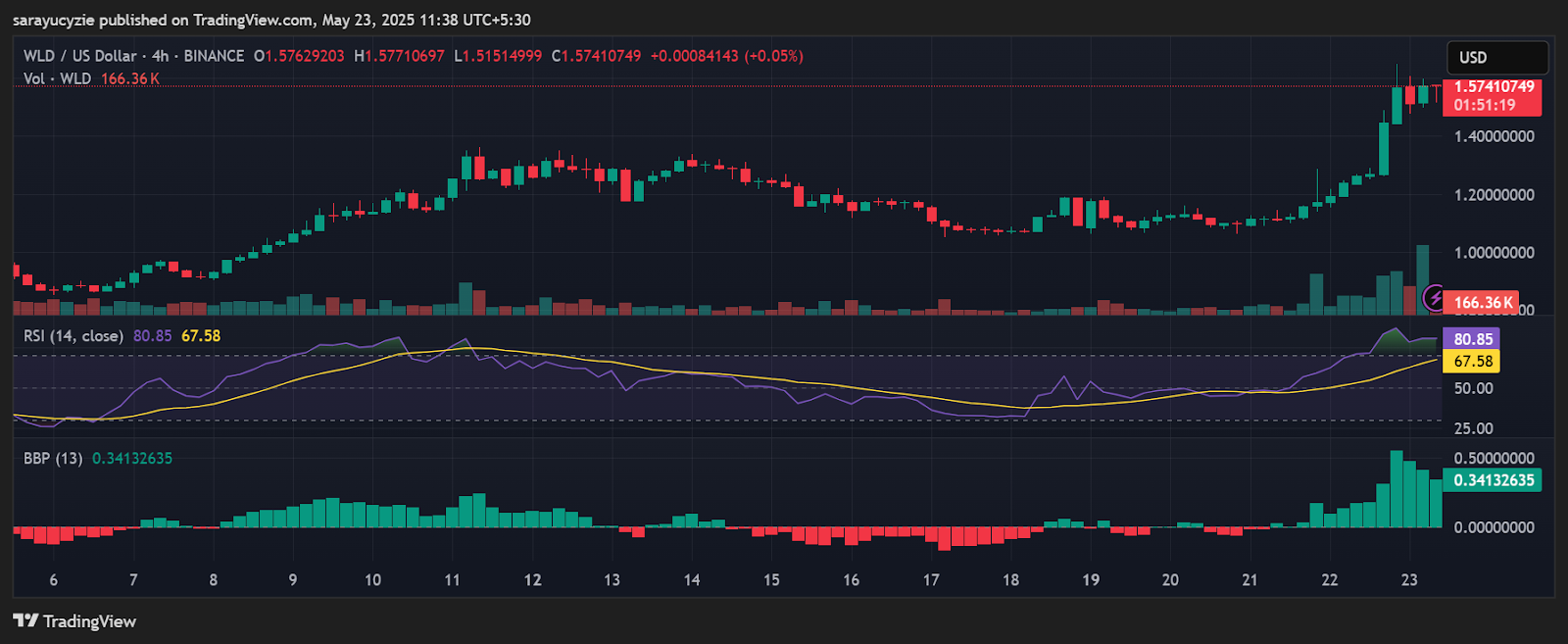The height and width of the screenshot is (644, 1568).
Task: Select the BBP (13) indicator legend
Action: (x=53, y=459)
